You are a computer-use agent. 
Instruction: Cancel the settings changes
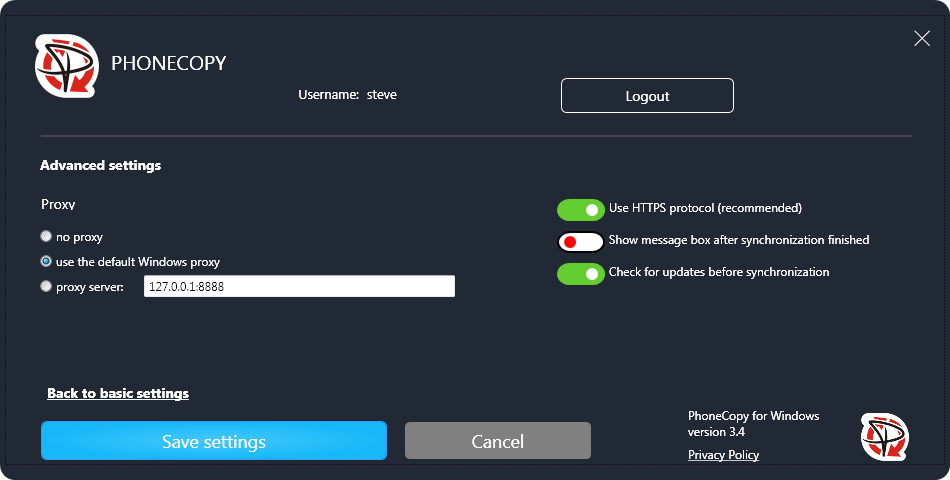pos(497,441)
